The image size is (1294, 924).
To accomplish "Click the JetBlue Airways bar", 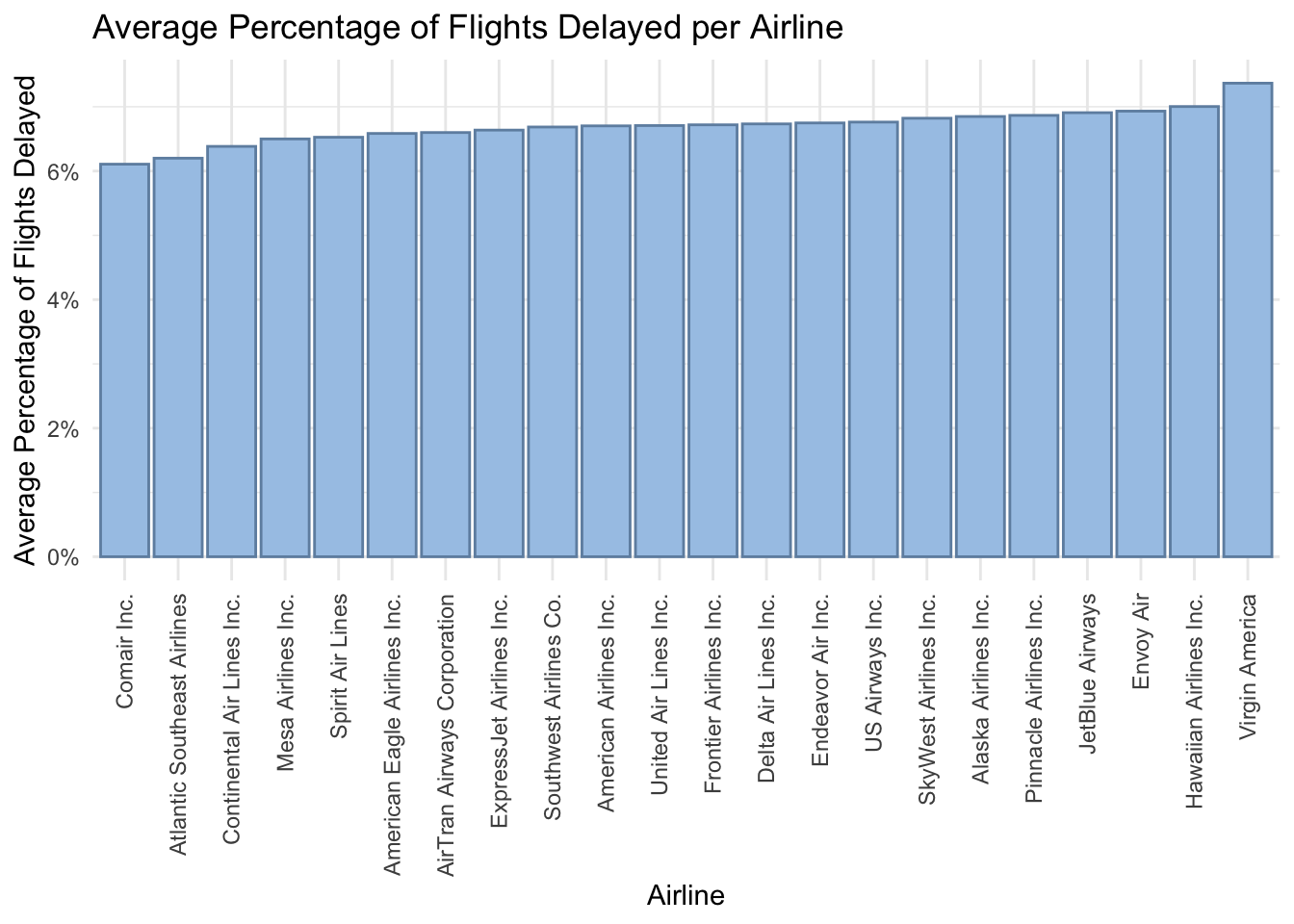I will (x=1087, y=334).
